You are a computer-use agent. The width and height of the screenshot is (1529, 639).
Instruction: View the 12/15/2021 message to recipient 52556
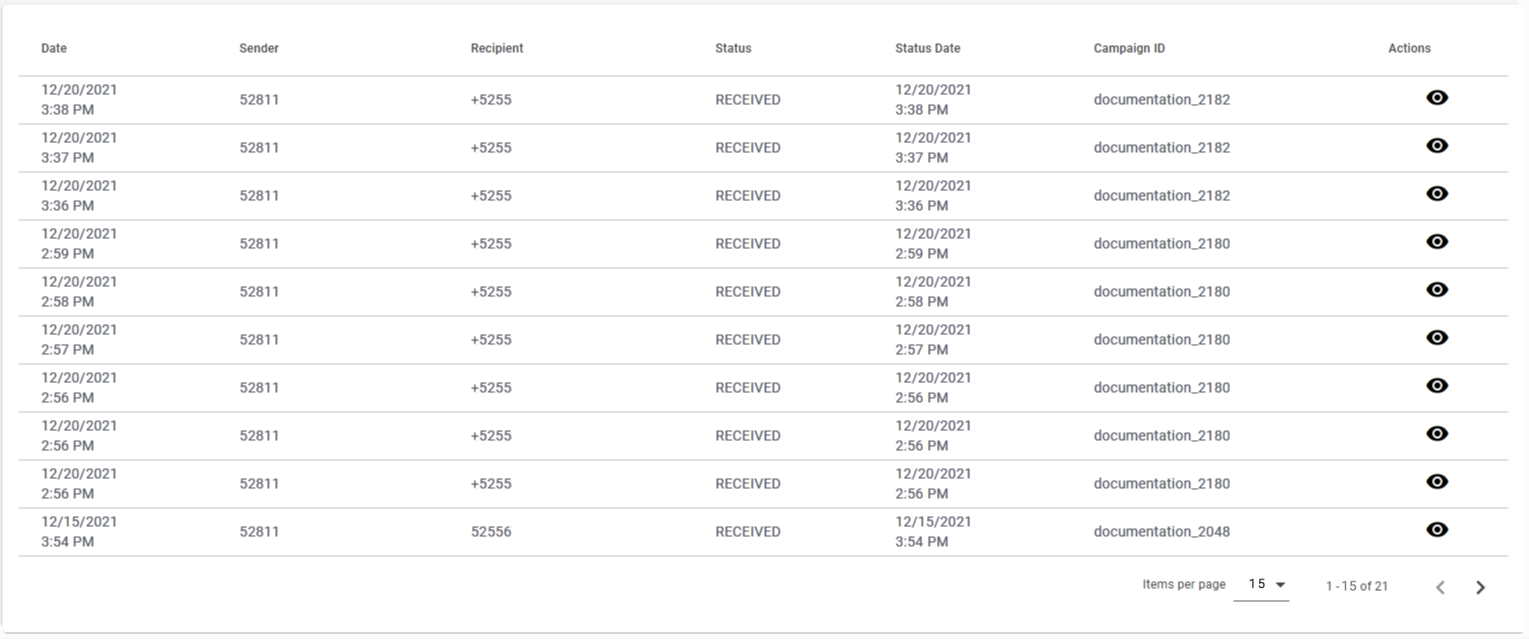[1437, 530]
